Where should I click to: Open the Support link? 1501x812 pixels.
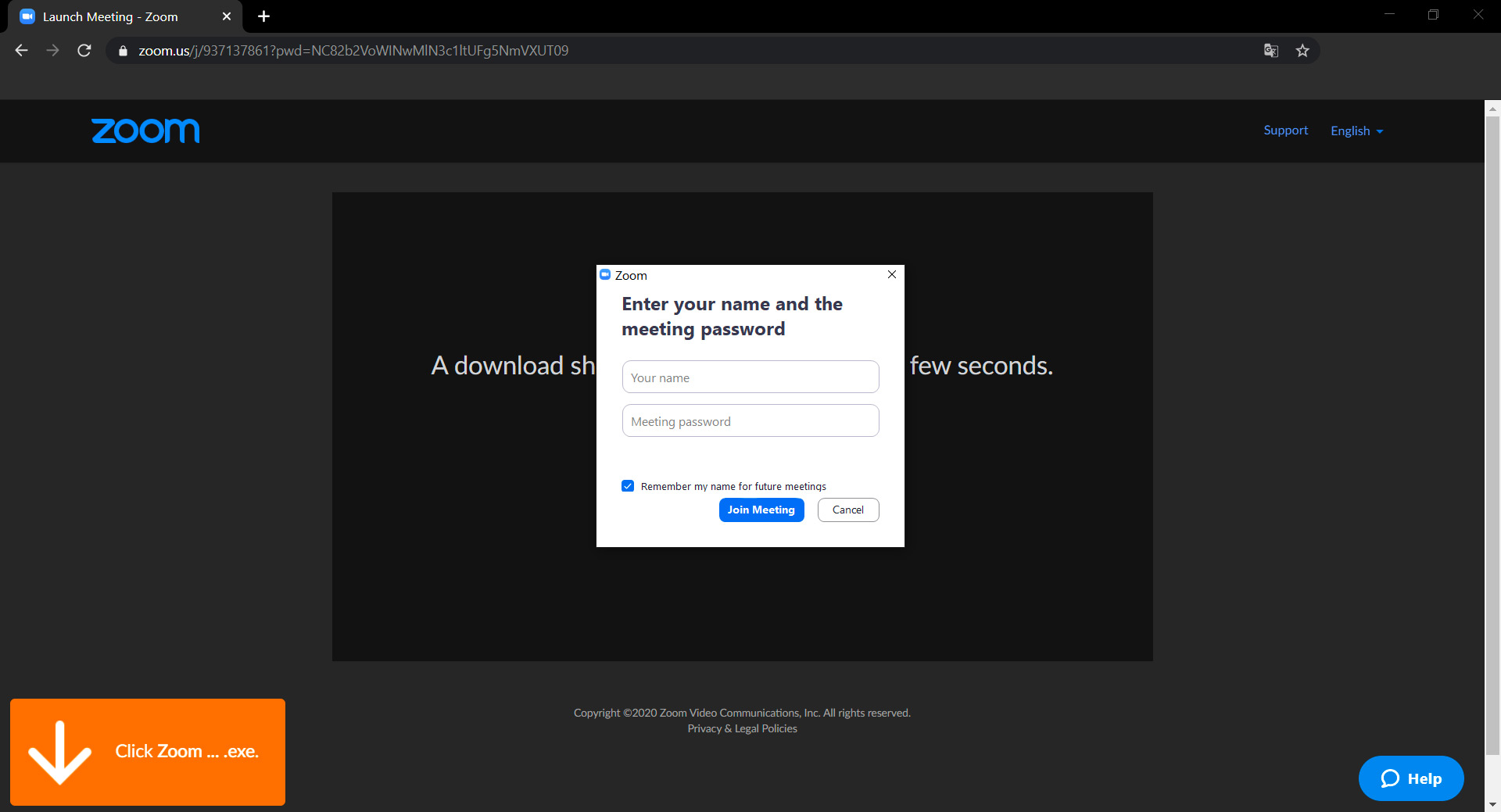(1285, 131)
